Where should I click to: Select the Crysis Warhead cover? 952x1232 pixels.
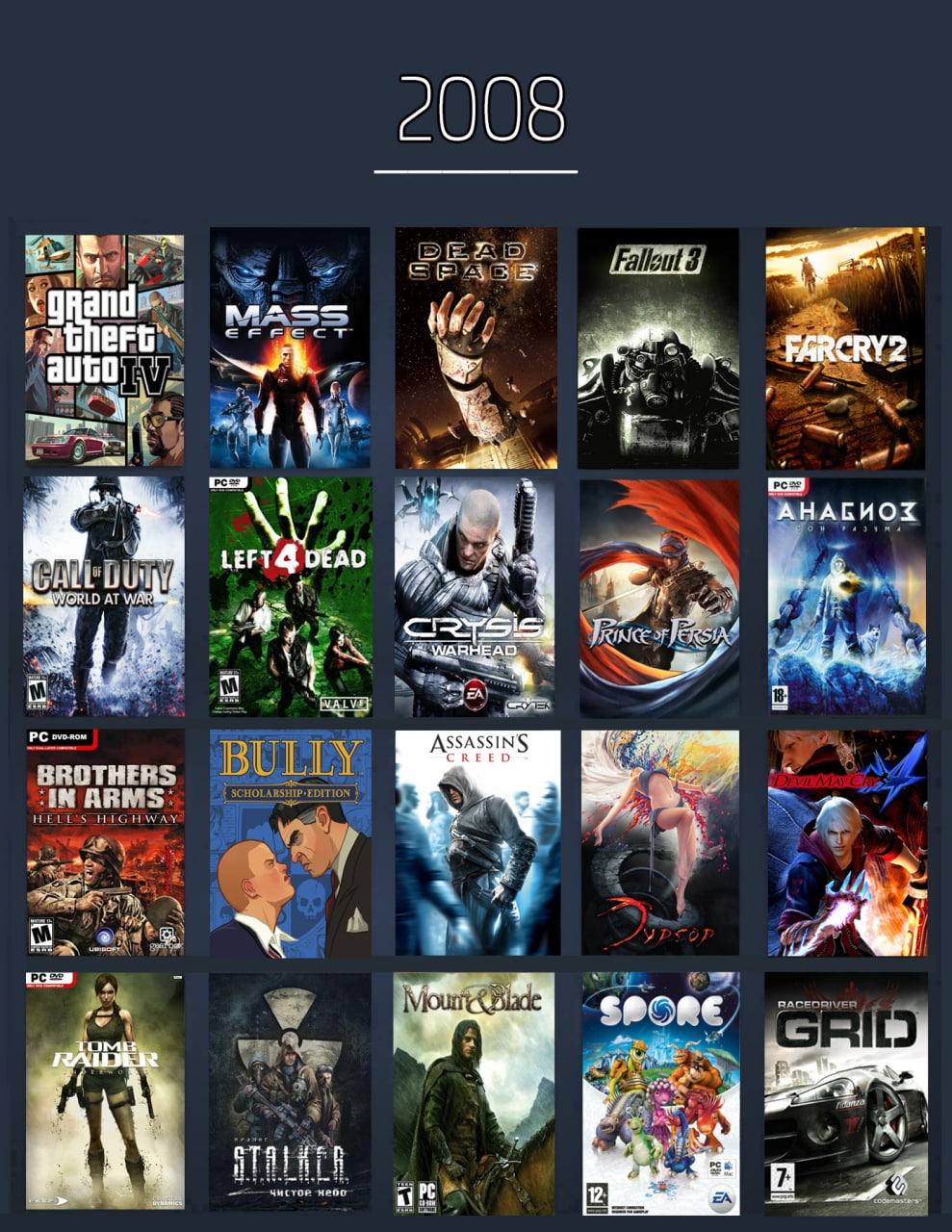click(x=475, y=597)
